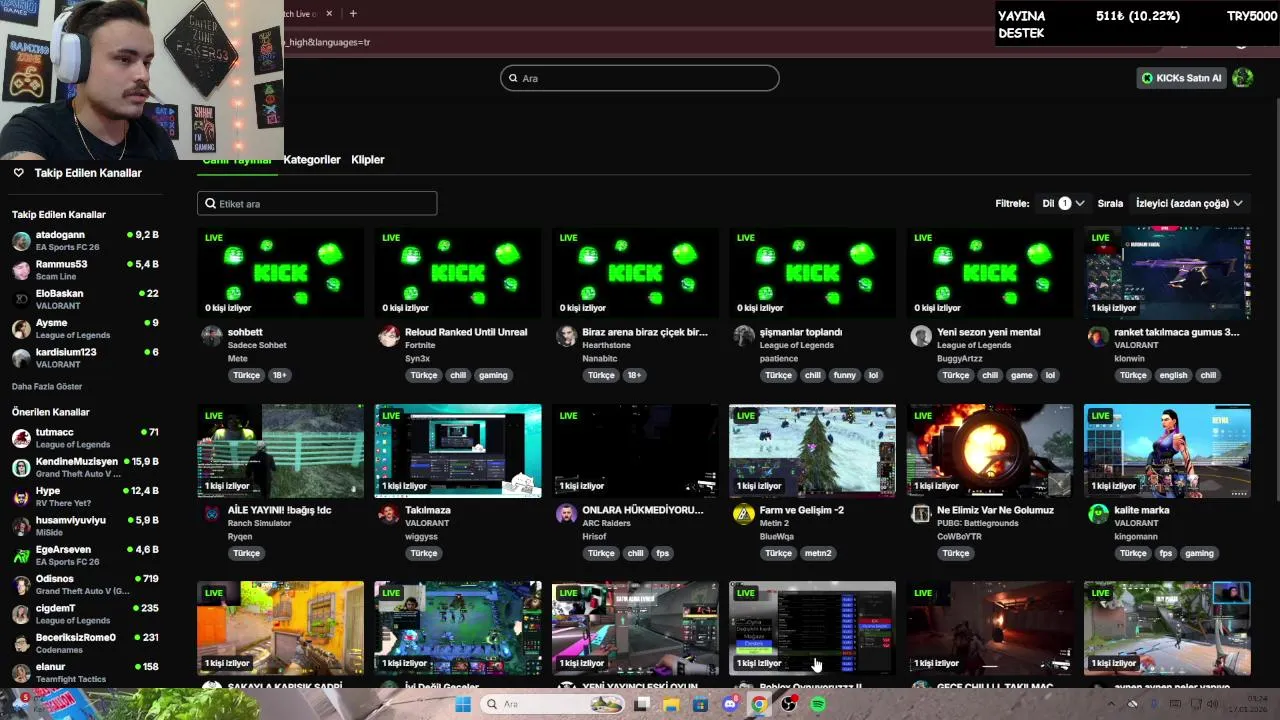The width and height of the screenshot is (1280, 720).
Task: Open the kalite marka stream thumbnail
Action: 1167,451
